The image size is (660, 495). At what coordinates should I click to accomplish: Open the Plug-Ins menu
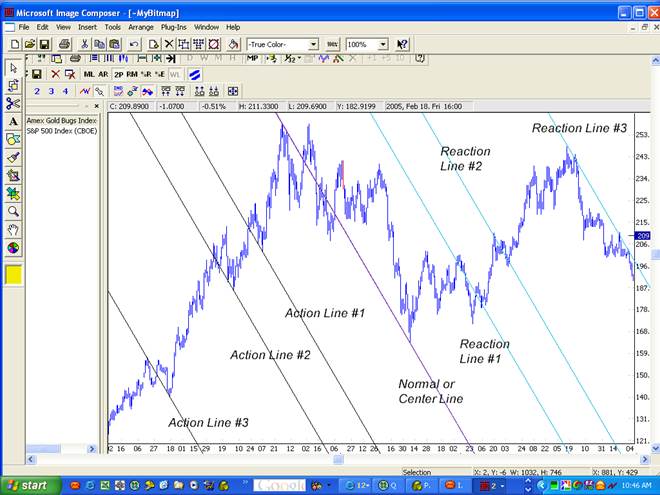tap(174, 27)
